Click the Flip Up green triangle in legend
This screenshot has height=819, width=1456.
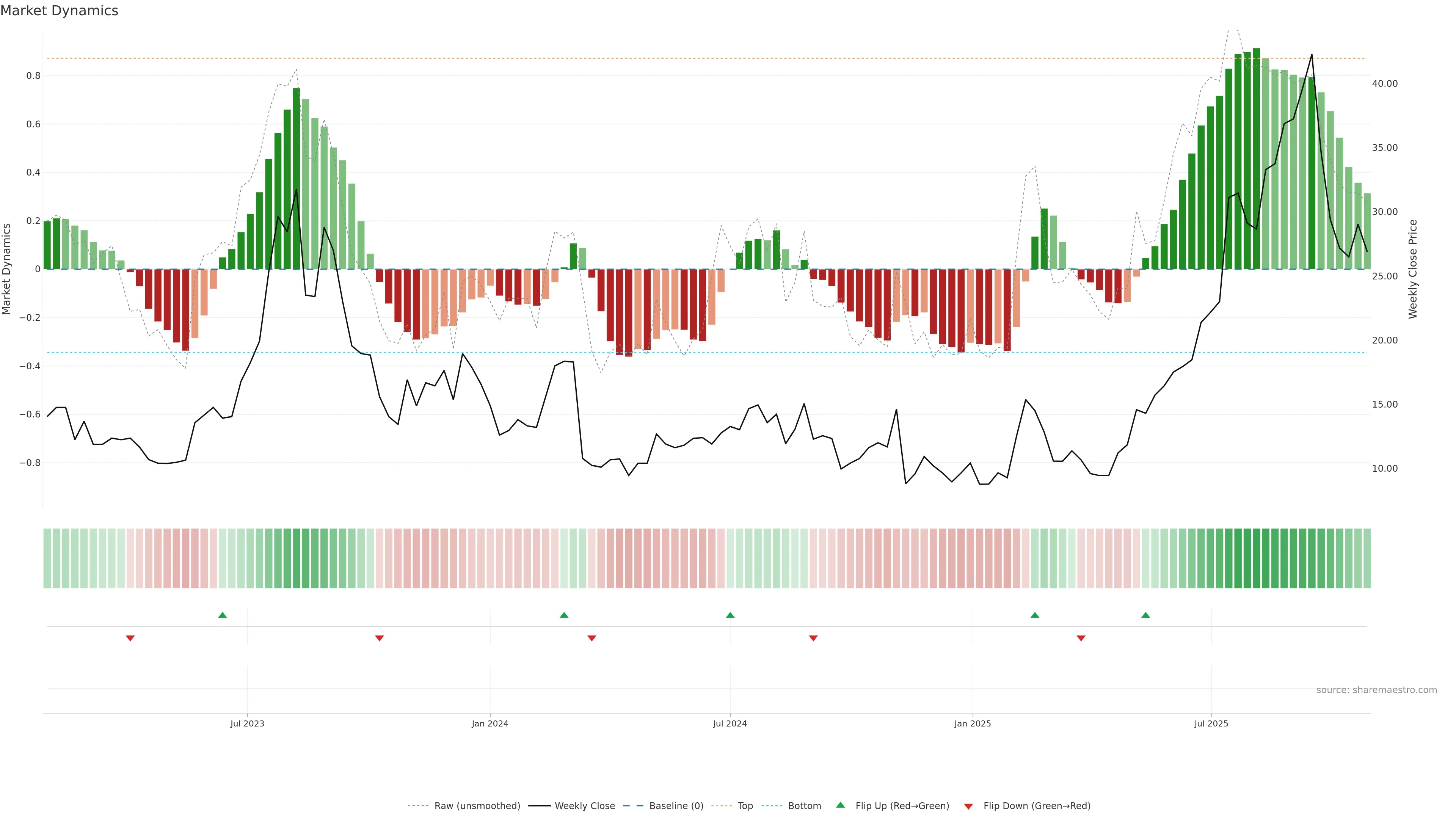click(x=841, y=805)
